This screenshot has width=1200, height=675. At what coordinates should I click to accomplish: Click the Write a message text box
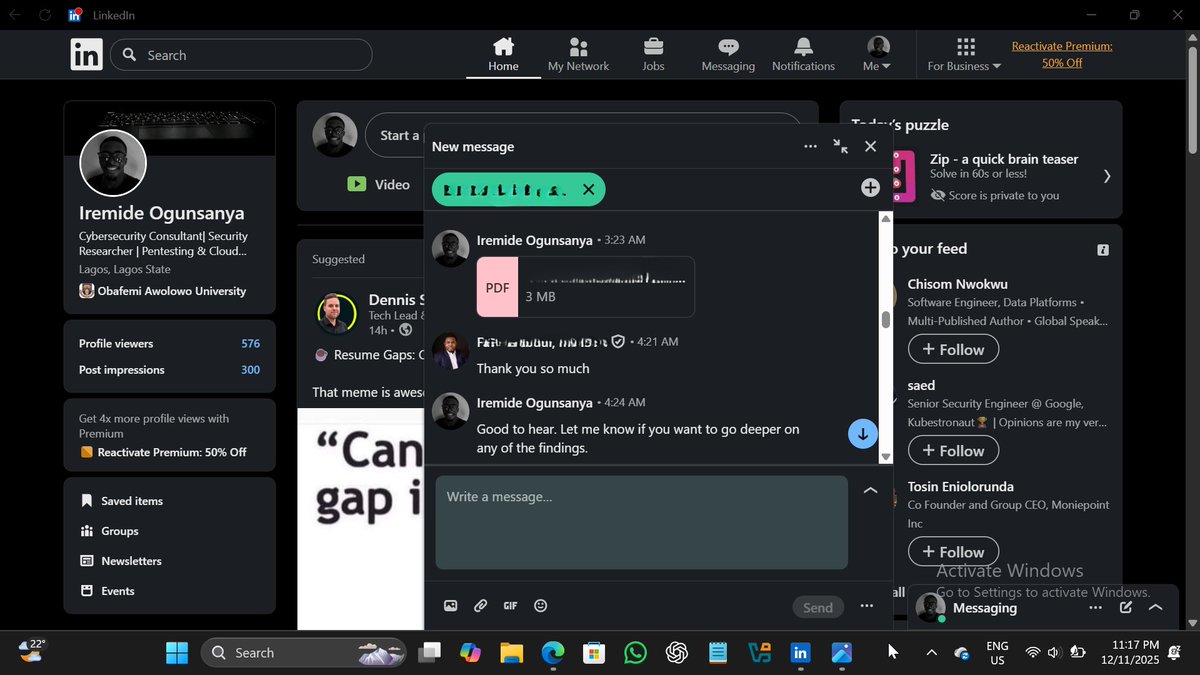coord(641,523)
